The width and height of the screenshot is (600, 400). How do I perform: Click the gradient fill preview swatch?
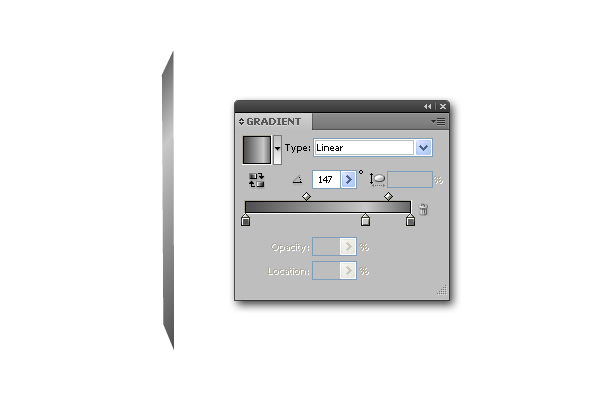coord(257,150)
